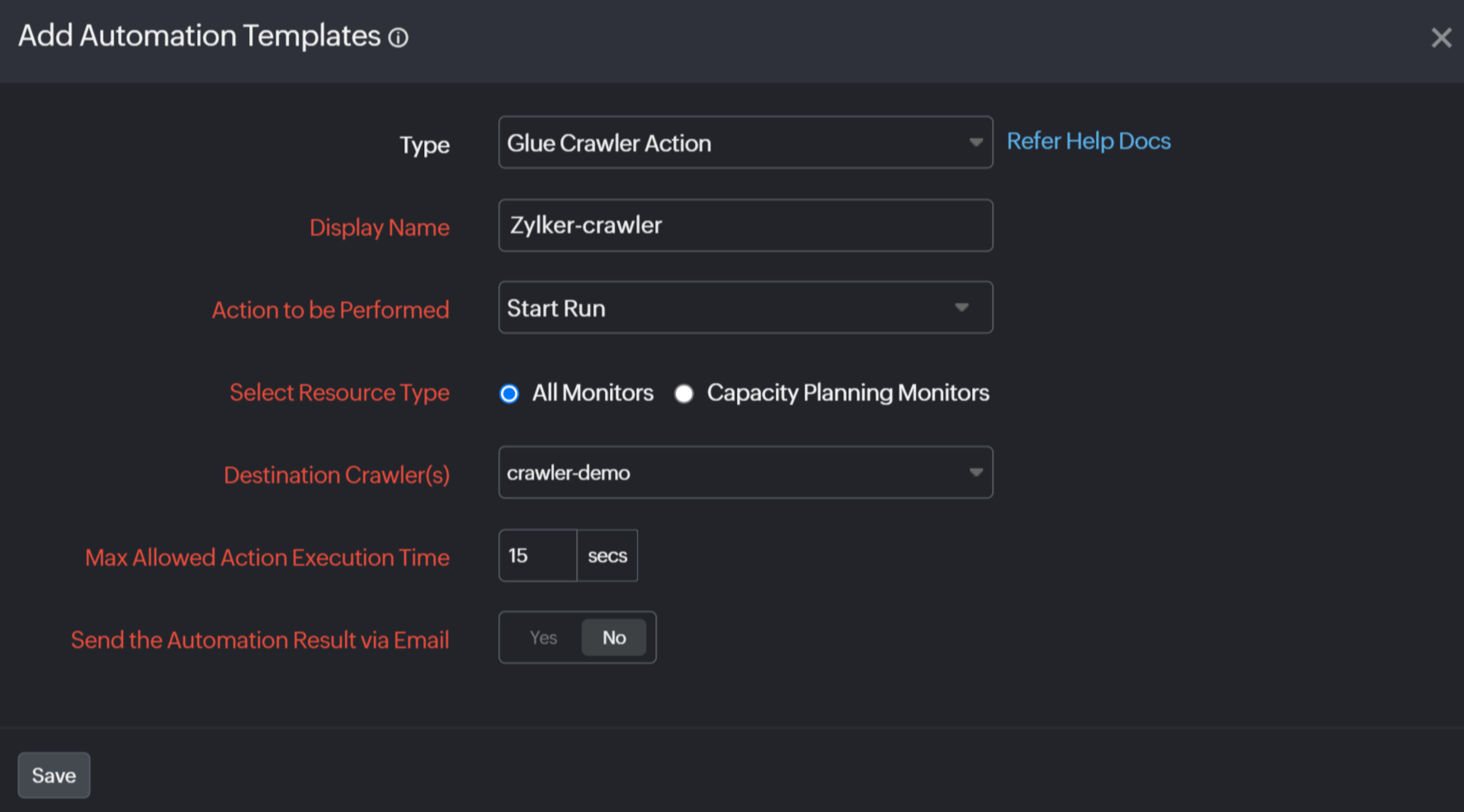Click the Add Automation Templates heading
The width and height of the screenshot is (1464, 812).
click(199, 36)
